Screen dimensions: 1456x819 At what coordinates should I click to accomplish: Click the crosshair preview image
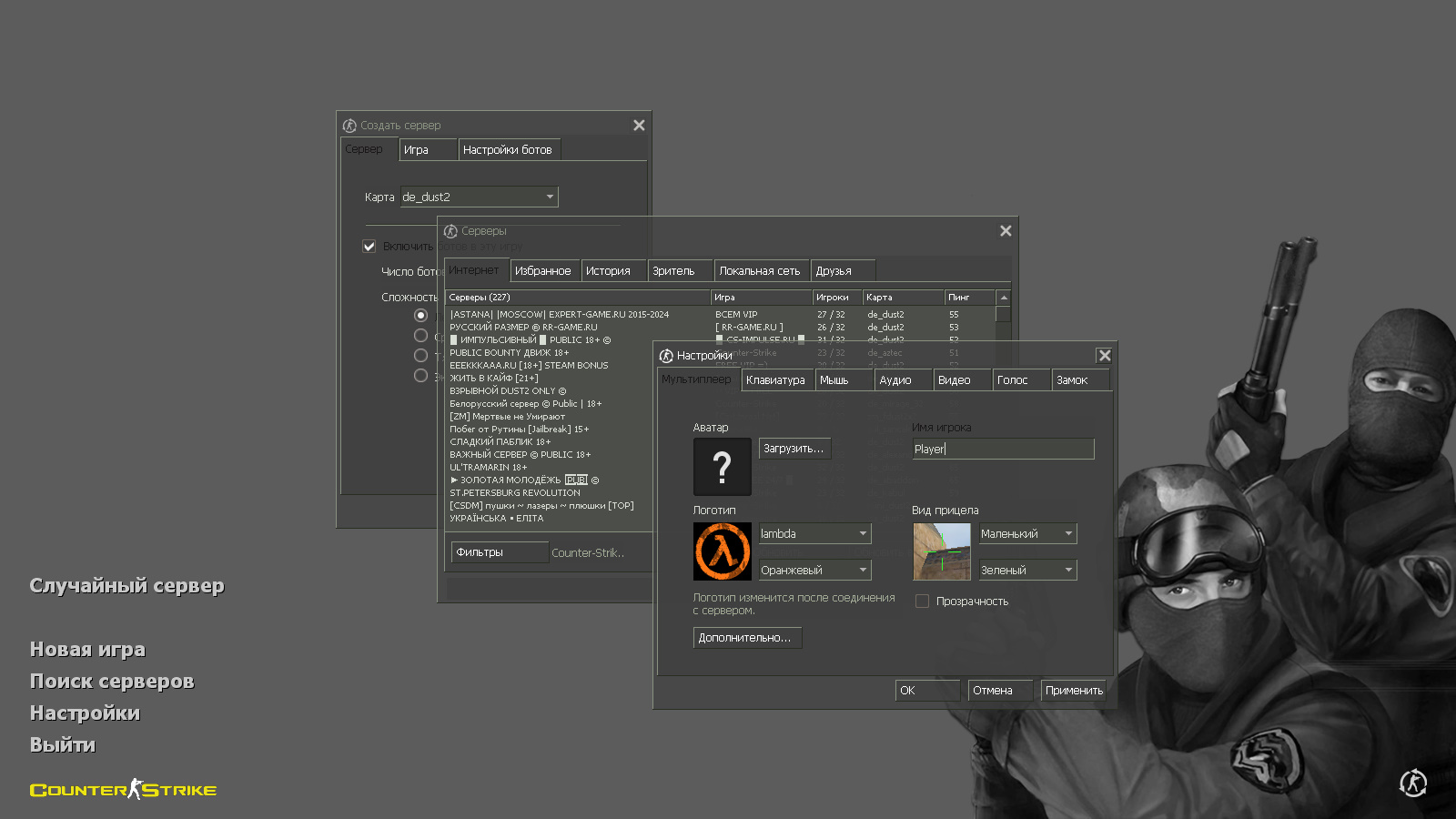[942, 551]
